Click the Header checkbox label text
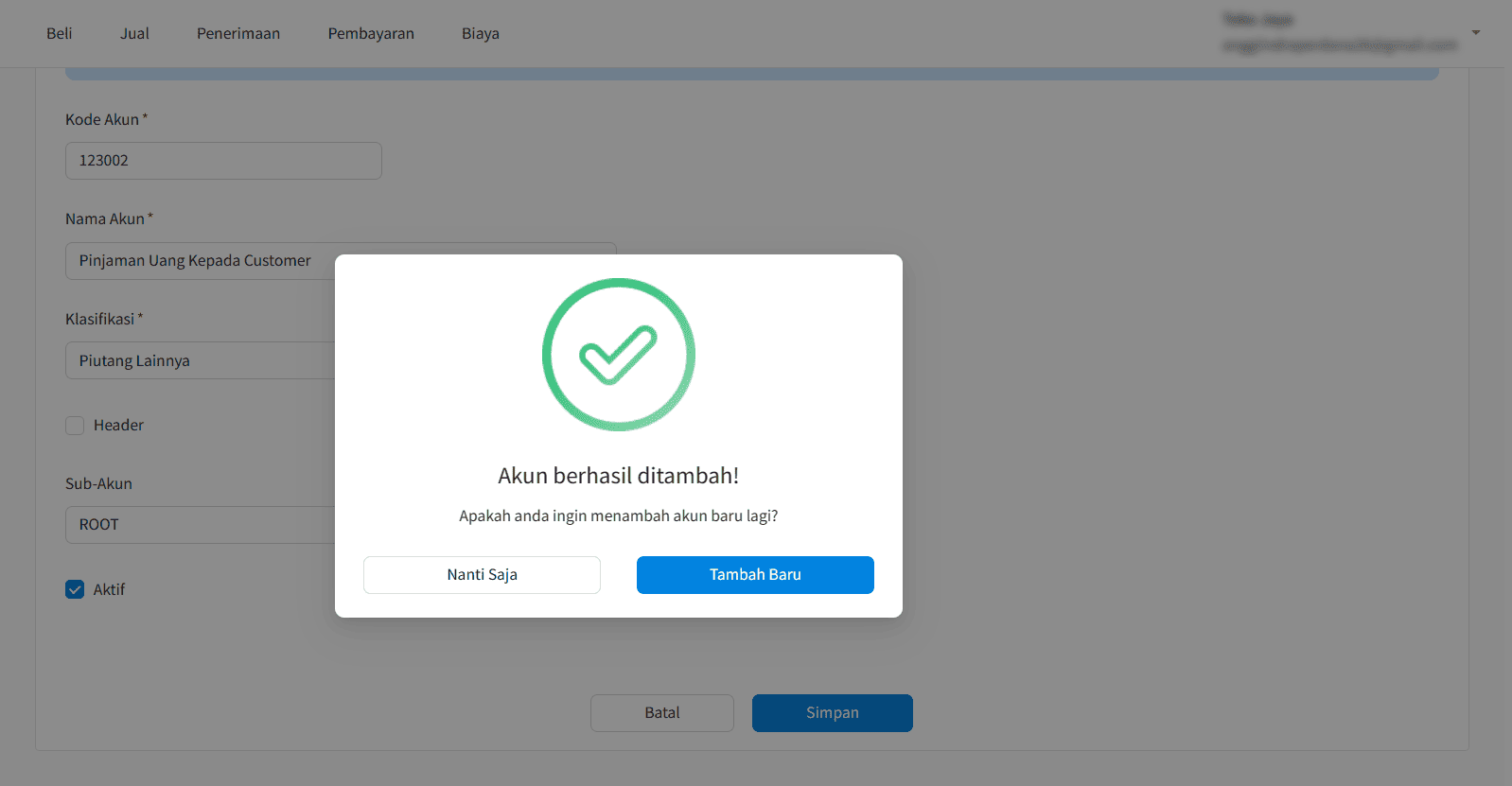Image resolution: width=1512 pixels, height=786 pixels. click(x=118, y=426)
